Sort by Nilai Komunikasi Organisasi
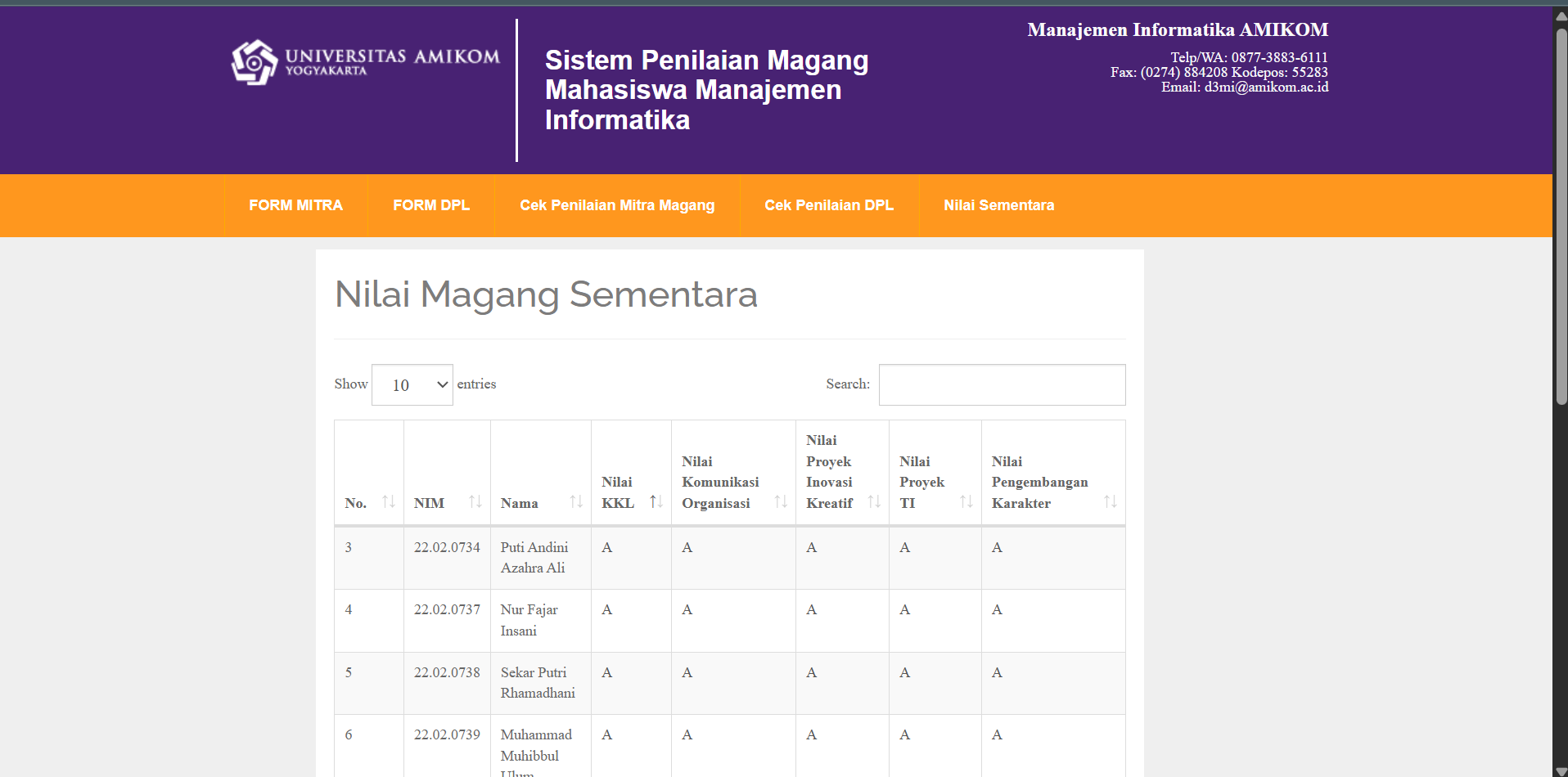The image size is (1568, 777). (x=778, y=501)
